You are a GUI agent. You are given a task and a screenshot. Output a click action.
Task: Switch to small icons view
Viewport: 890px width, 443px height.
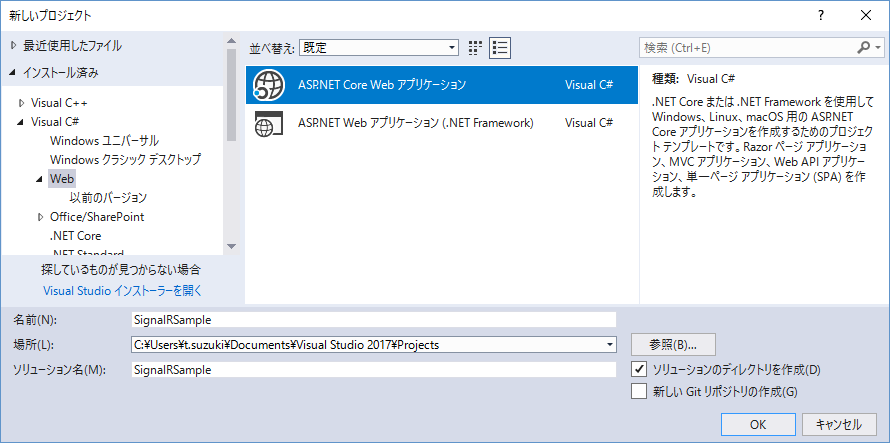tap(475, 48)
